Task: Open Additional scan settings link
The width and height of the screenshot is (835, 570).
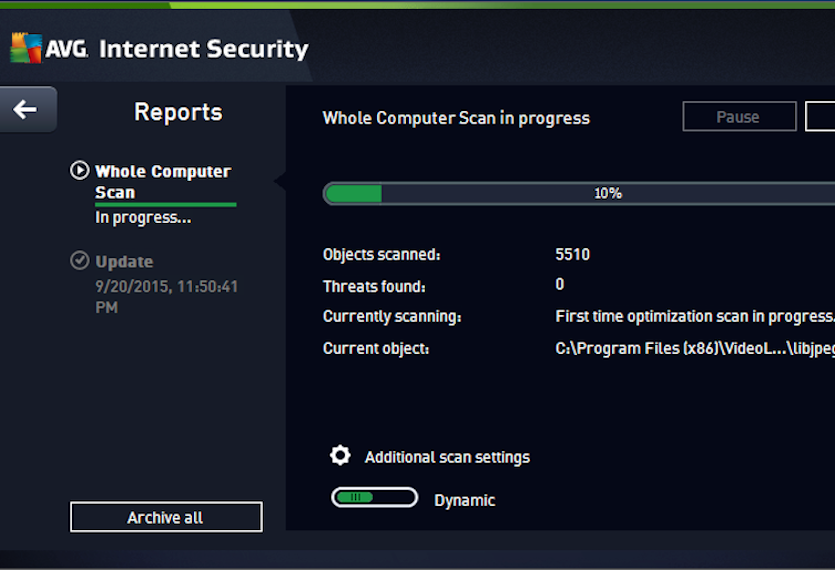Action: pos(447,457)
